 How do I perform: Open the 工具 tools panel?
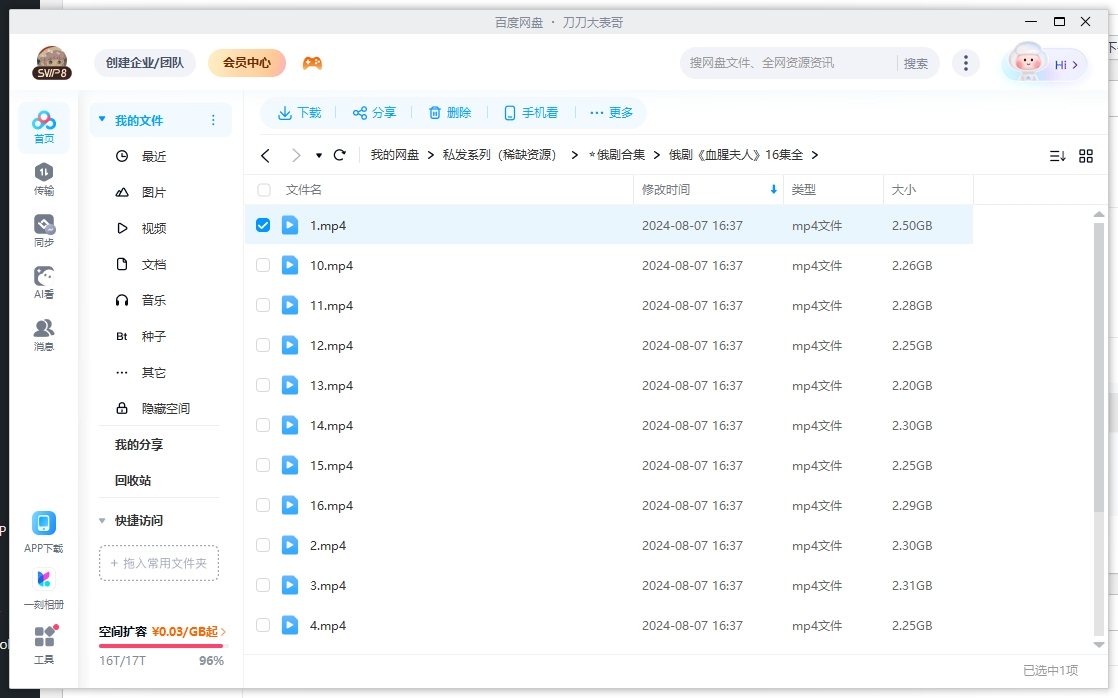43,643
